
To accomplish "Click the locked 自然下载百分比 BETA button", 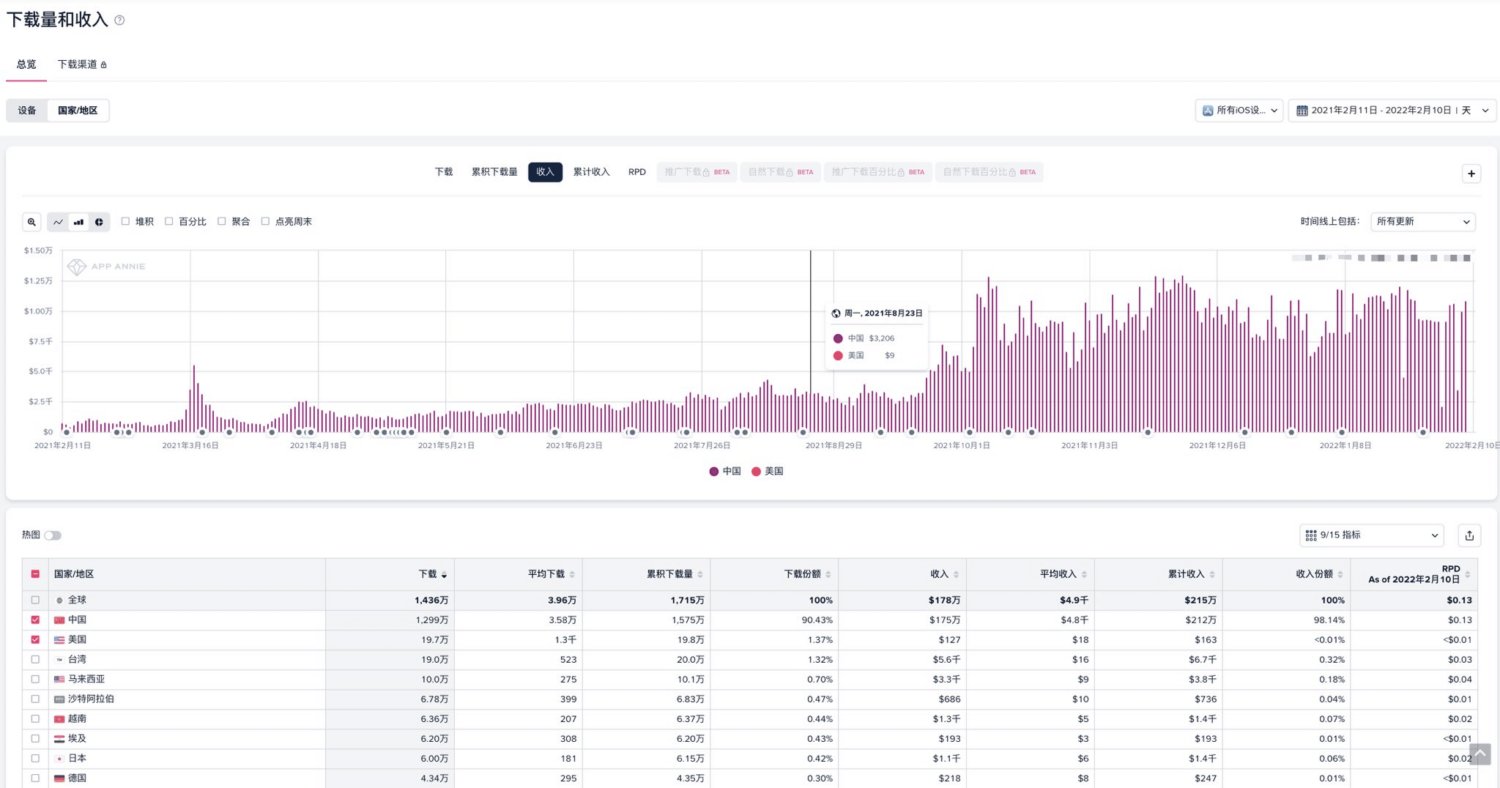I will (x=989, y=172).
